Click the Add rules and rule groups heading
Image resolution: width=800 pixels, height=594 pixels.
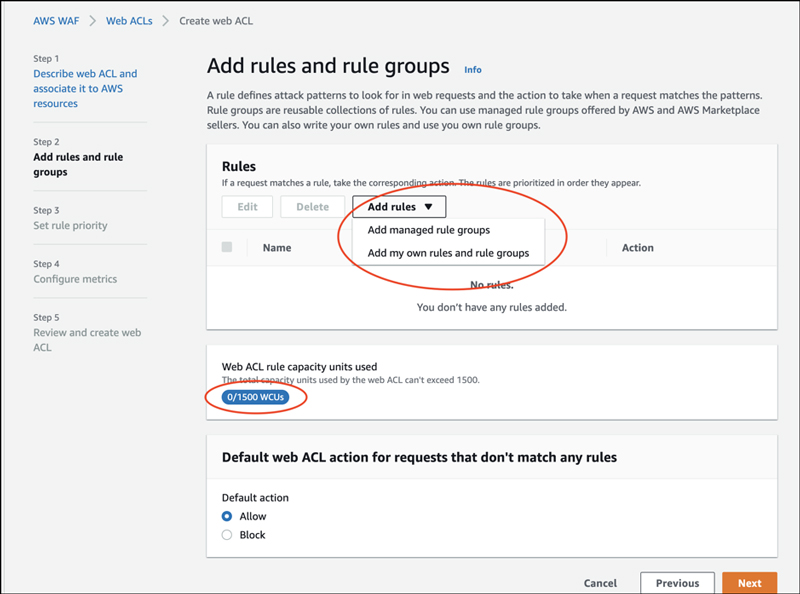328,66
